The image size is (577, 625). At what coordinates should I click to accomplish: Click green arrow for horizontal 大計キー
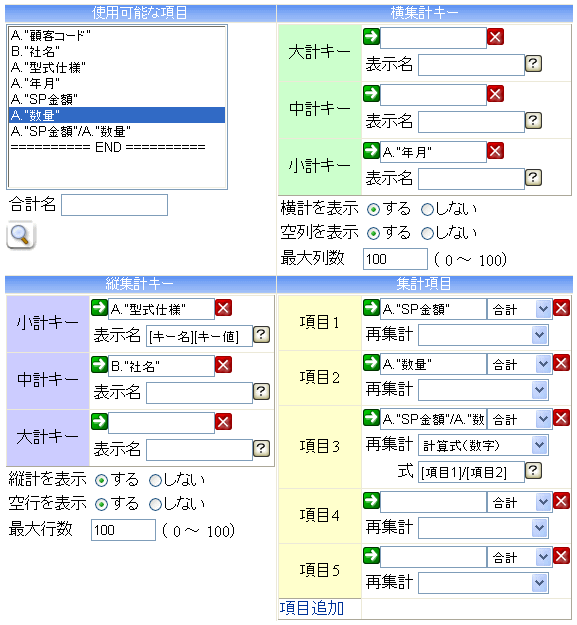coord(371,37)
